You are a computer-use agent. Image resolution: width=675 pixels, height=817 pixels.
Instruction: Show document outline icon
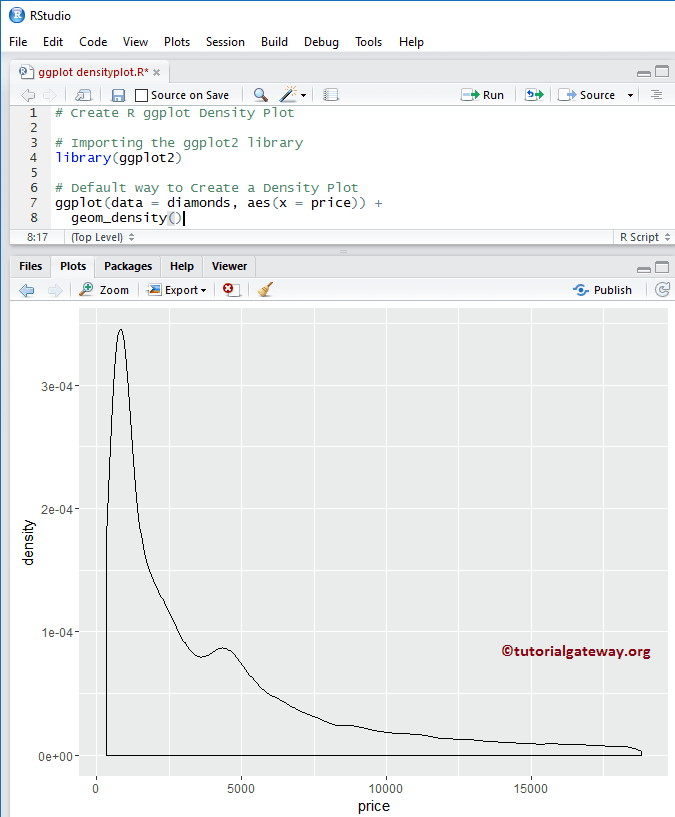tap(656, 95)
